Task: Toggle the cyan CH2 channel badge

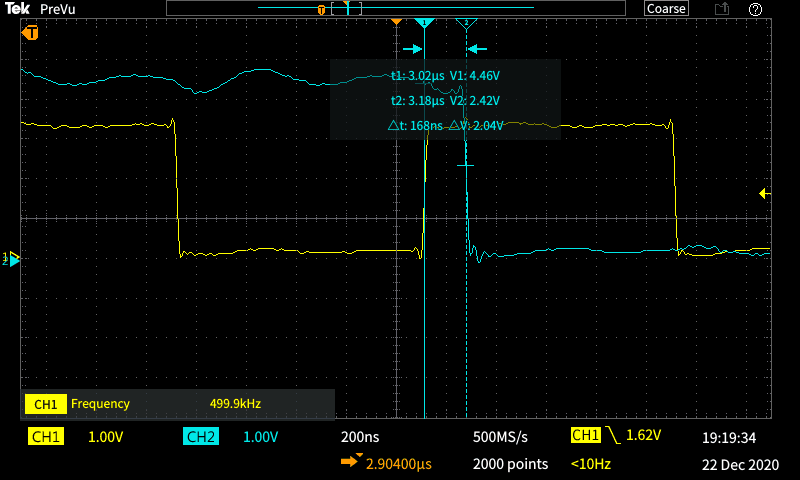Action: click(x=201, y=437)
